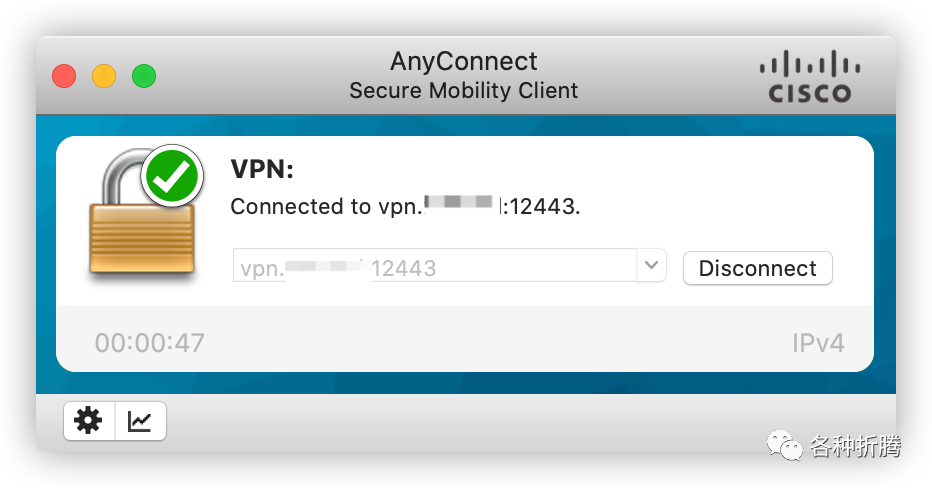Click the Cisco logo in title bar

pos(810,76)
